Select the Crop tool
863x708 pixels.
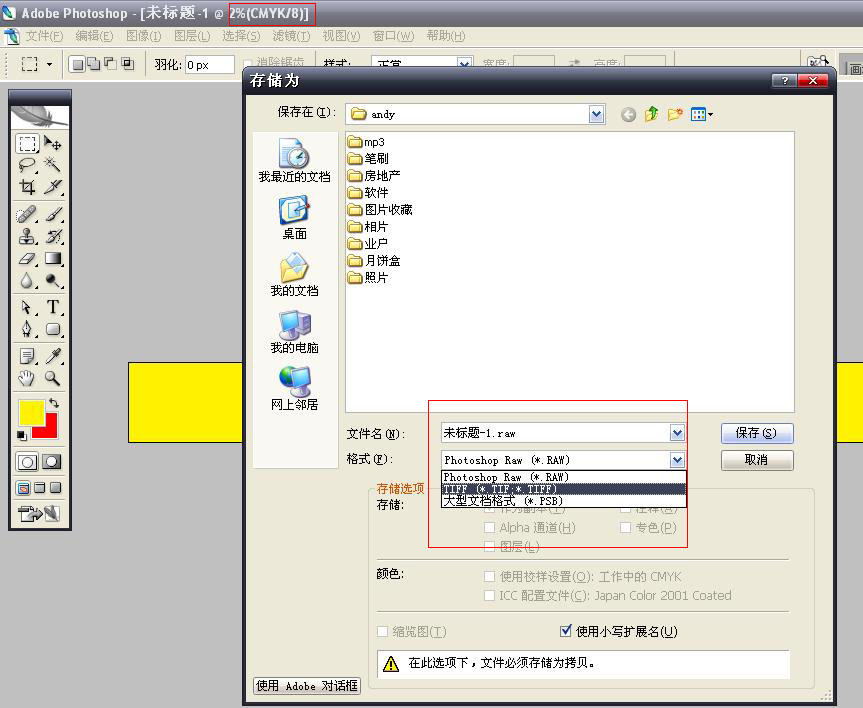click(27, 187)
